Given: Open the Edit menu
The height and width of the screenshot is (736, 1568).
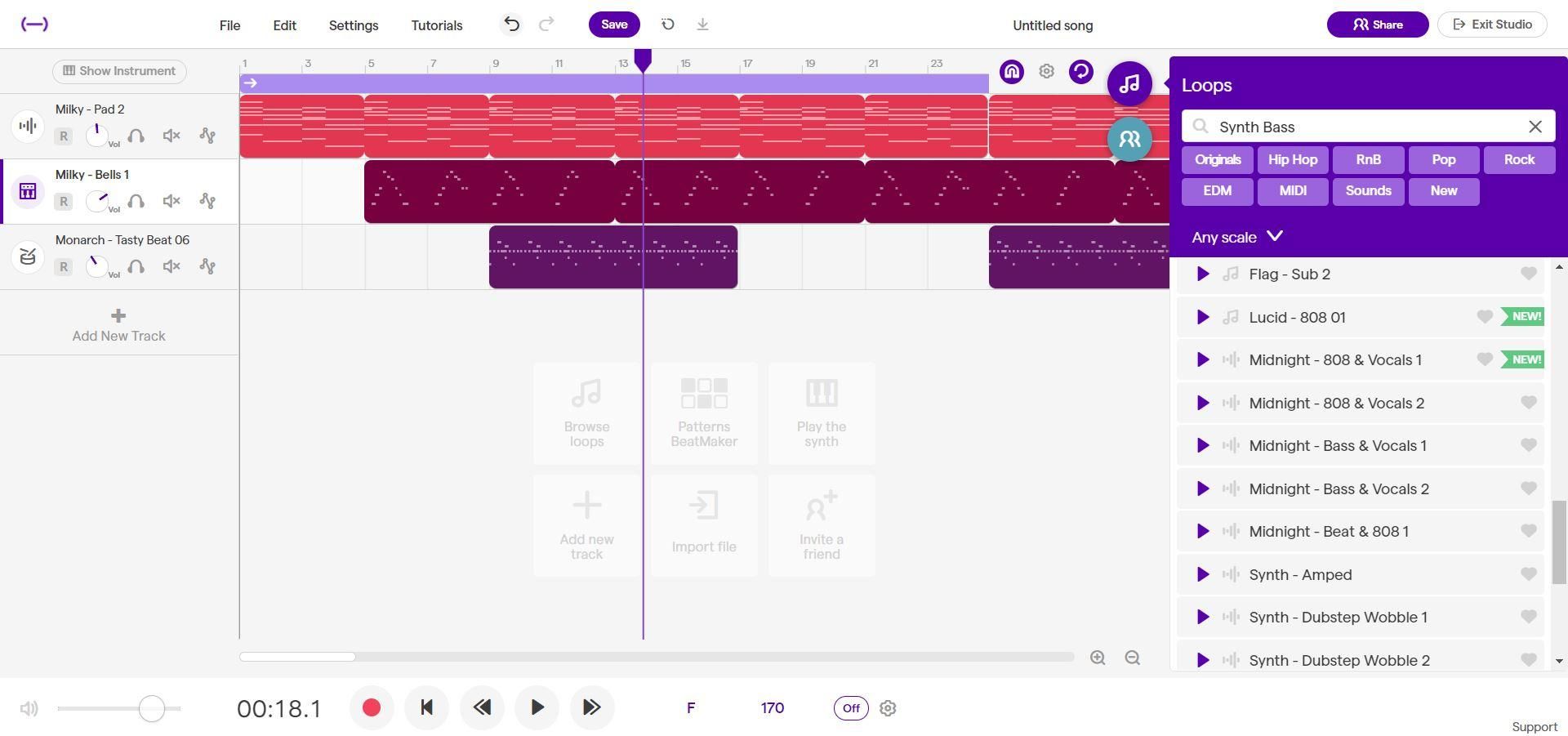Looking at the screenshot, I should [284, 25].
